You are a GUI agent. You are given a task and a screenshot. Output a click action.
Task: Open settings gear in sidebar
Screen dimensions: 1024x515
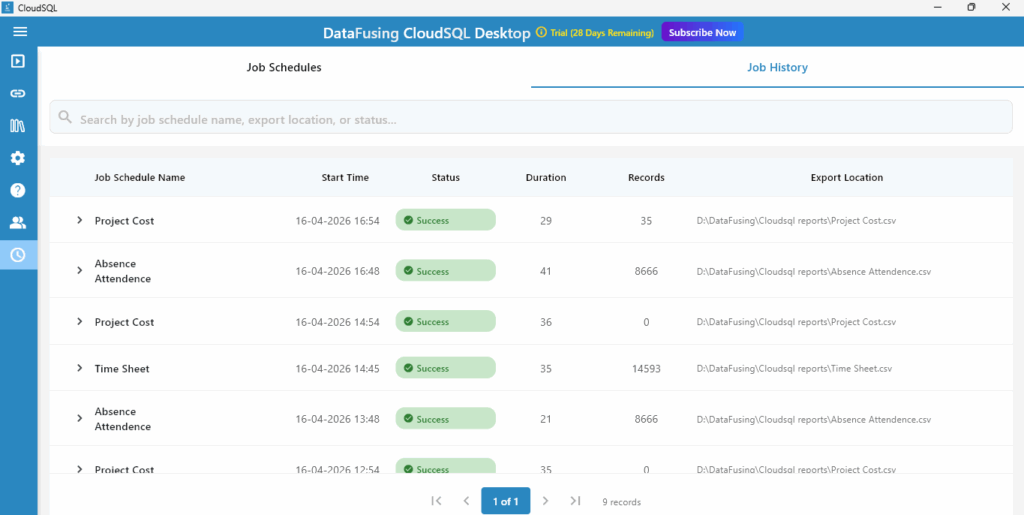pyautogui.click(x=18, y=158)
